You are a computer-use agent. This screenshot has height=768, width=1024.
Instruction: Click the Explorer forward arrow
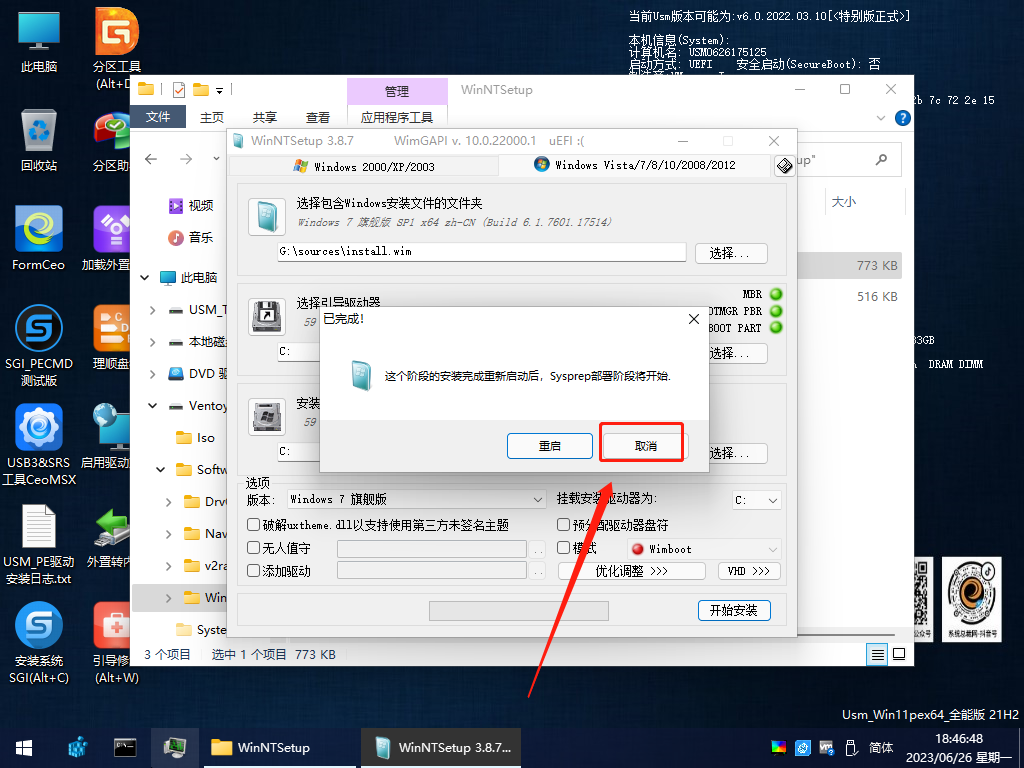tap(186, 159)
